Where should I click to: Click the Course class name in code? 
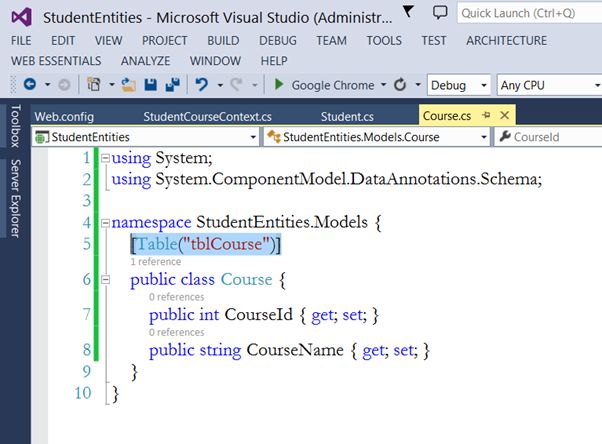[x=246, y=279]
